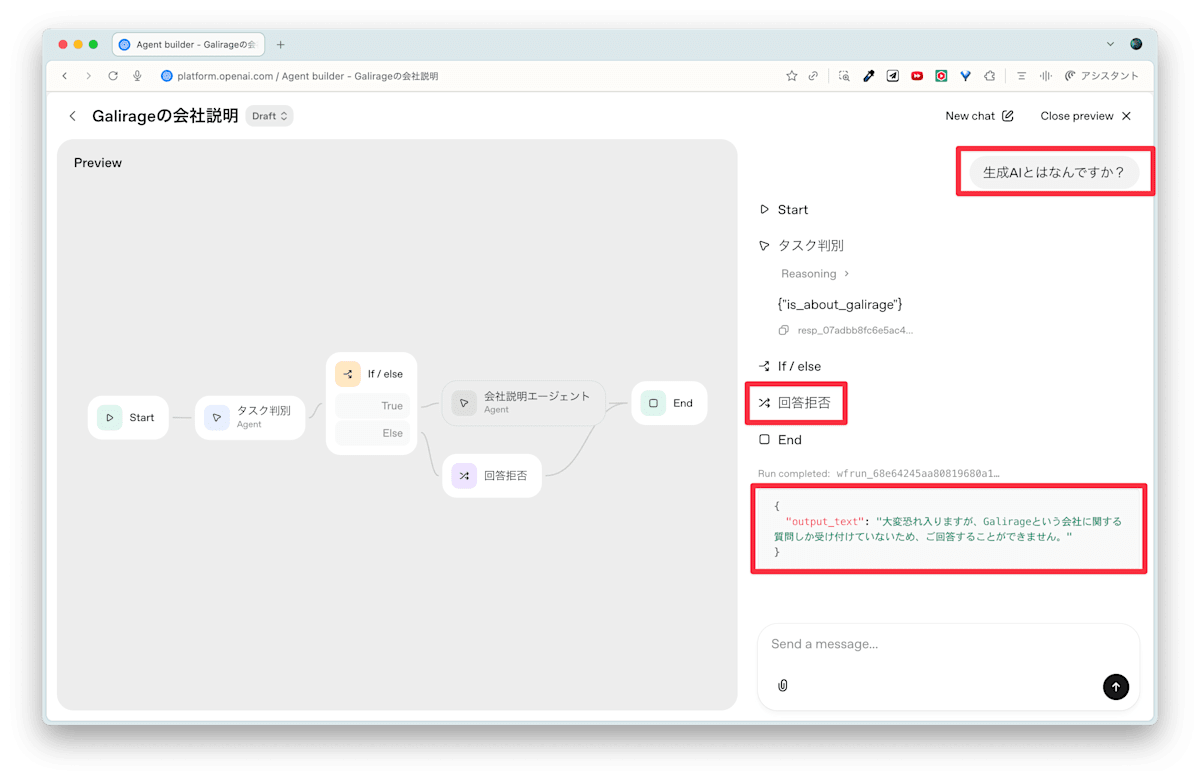Screen dimensions: 1200x781
Task: Click the {"is_about_galirage"} output text
Action: (x=840, y=304)
